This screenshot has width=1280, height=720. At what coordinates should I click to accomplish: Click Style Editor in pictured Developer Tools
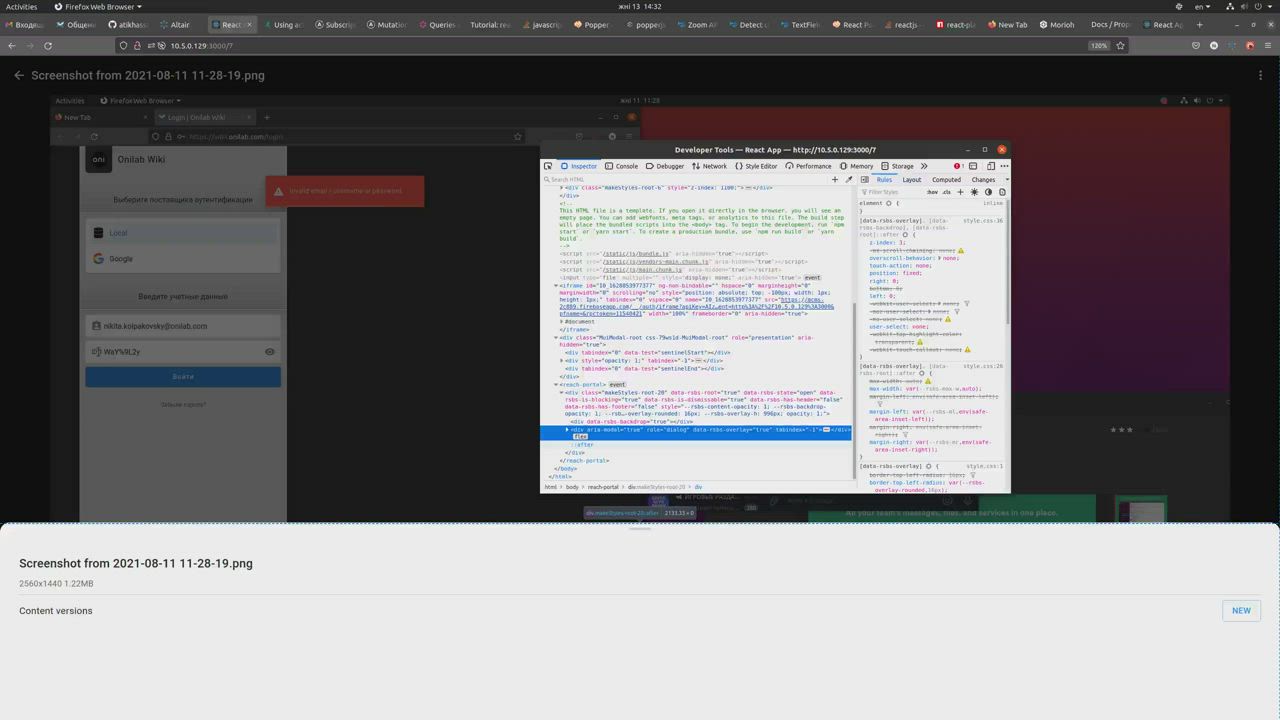pos(756,166)
